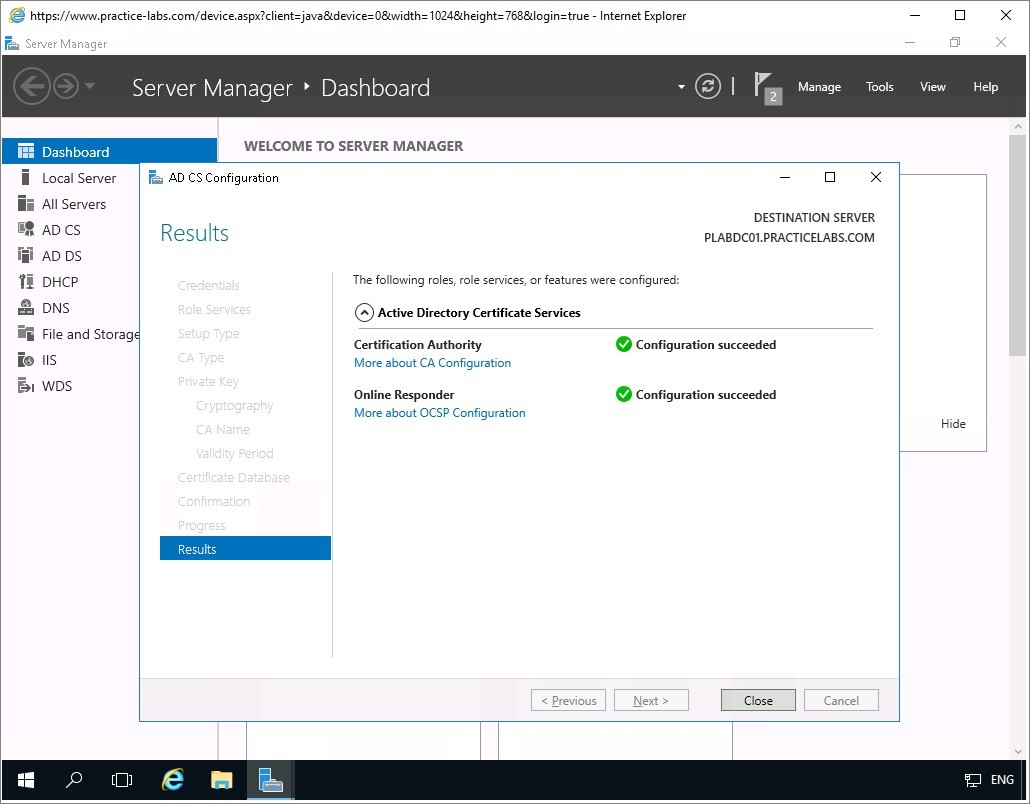Click the DNS role icon
Image resolution: width=1030 pixels, height=804 pixels.
[26, 307]
